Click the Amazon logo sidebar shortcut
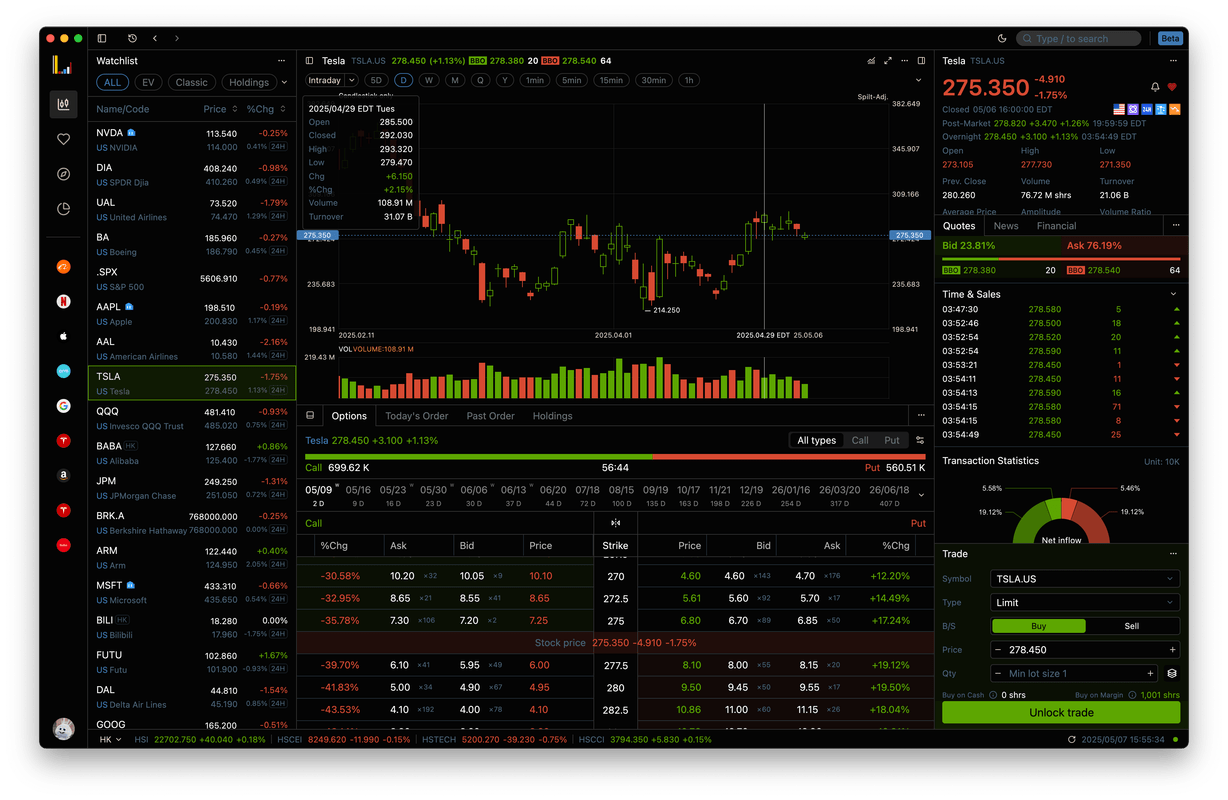The height and width of the screenshot is (800, 1228). tap(63, 476)
